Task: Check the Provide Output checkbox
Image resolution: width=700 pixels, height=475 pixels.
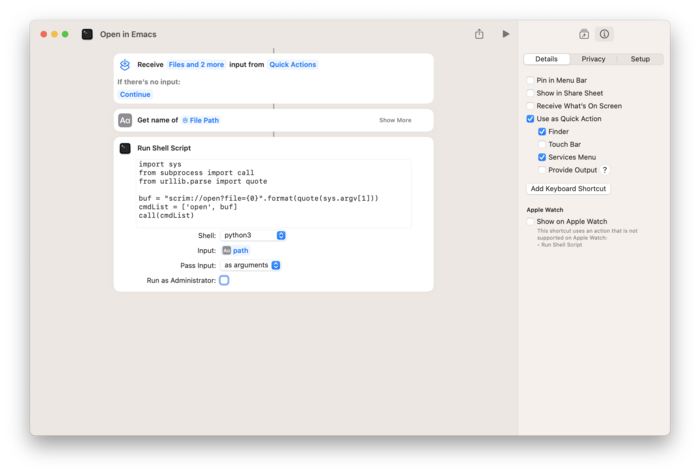Action: coord(542,170)
